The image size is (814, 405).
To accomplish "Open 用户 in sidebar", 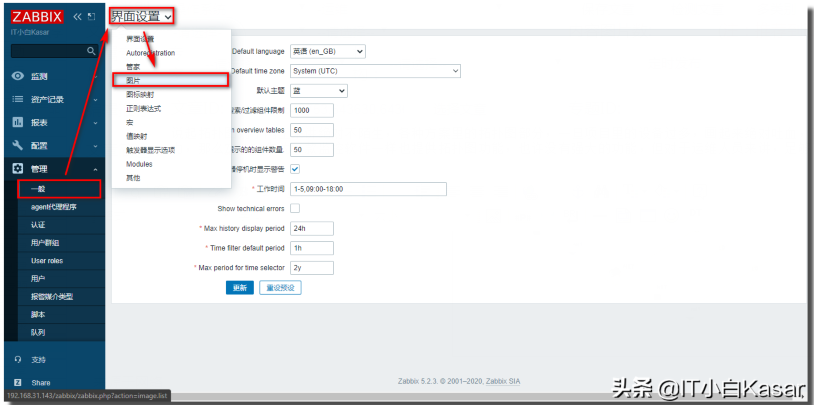I will point(38,279).
